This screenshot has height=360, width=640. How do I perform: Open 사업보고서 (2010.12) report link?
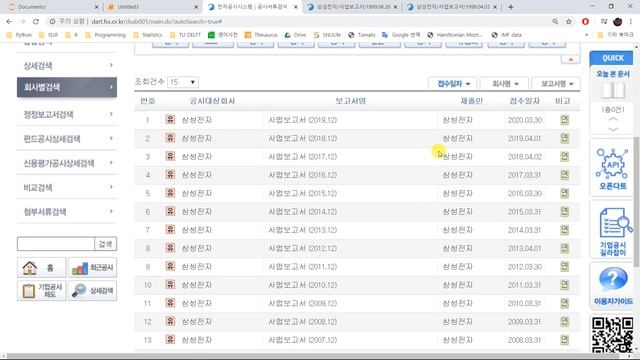pyautogui.click(x=302, y=285)
